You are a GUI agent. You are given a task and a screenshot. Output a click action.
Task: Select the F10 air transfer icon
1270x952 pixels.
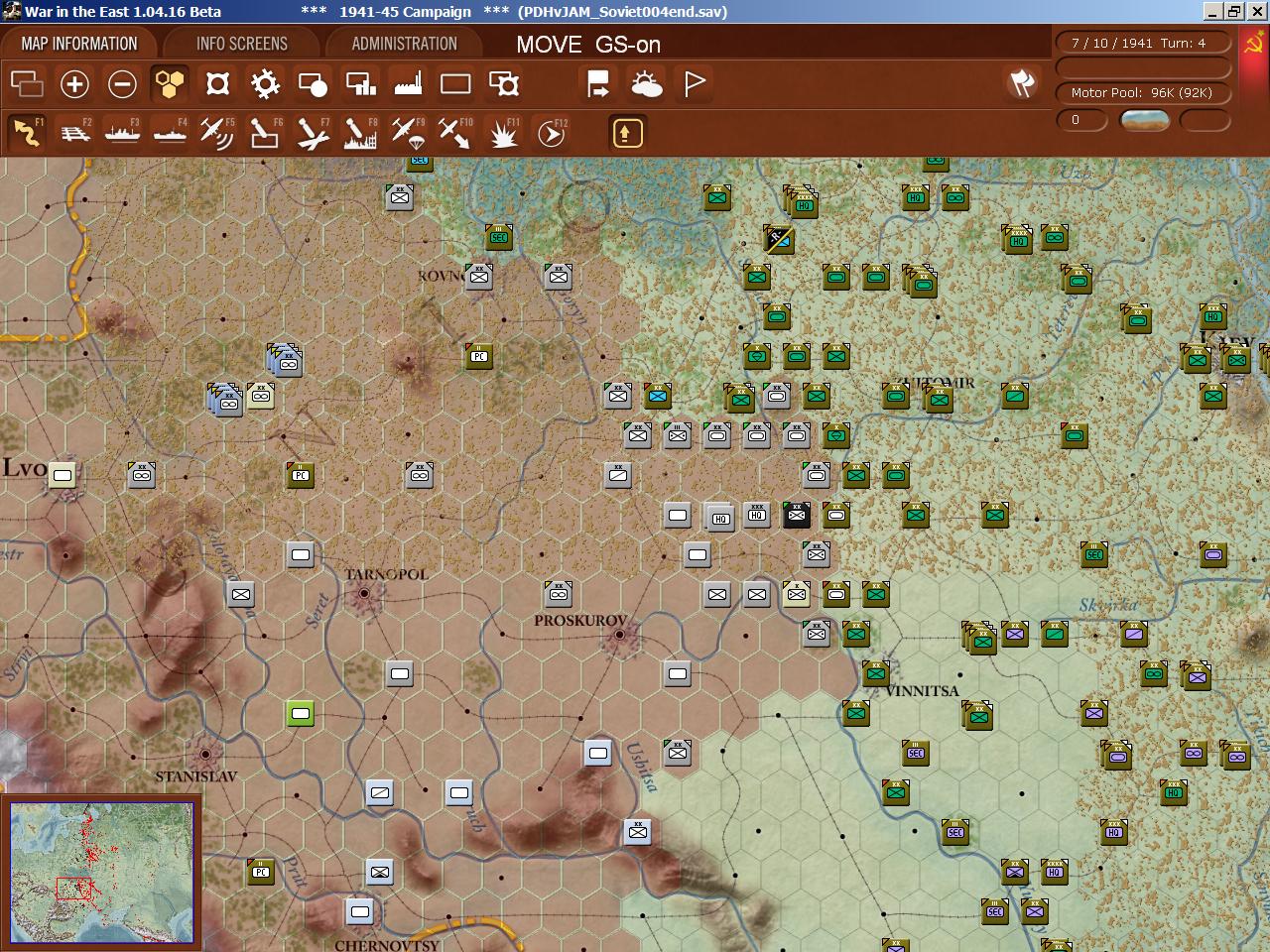(455, 132)
